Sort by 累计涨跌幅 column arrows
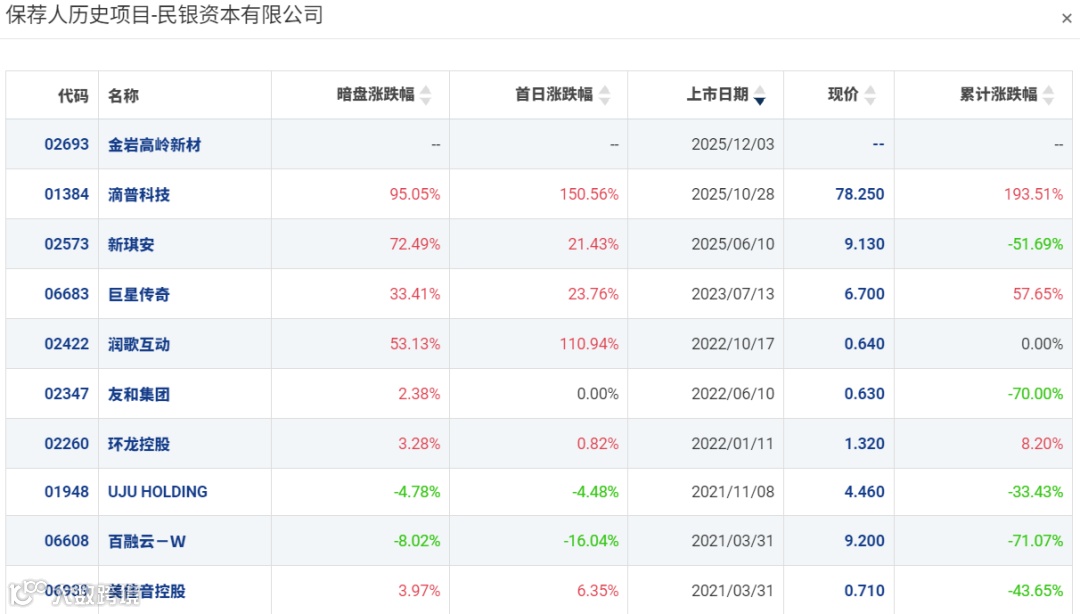Screen dimensions: 1080x614 coord(1048,95)
